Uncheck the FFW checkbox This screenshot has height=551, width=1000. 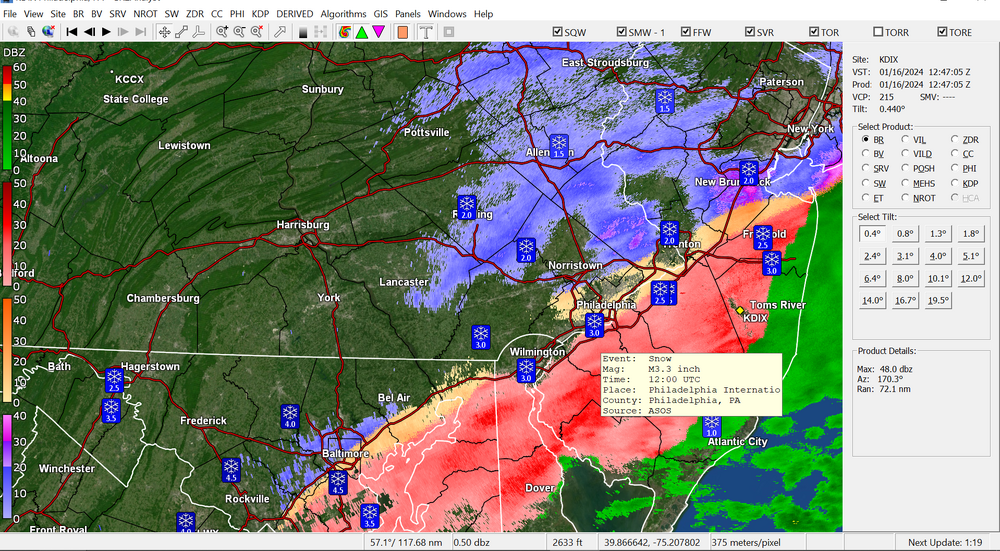[x=696, y=32]
